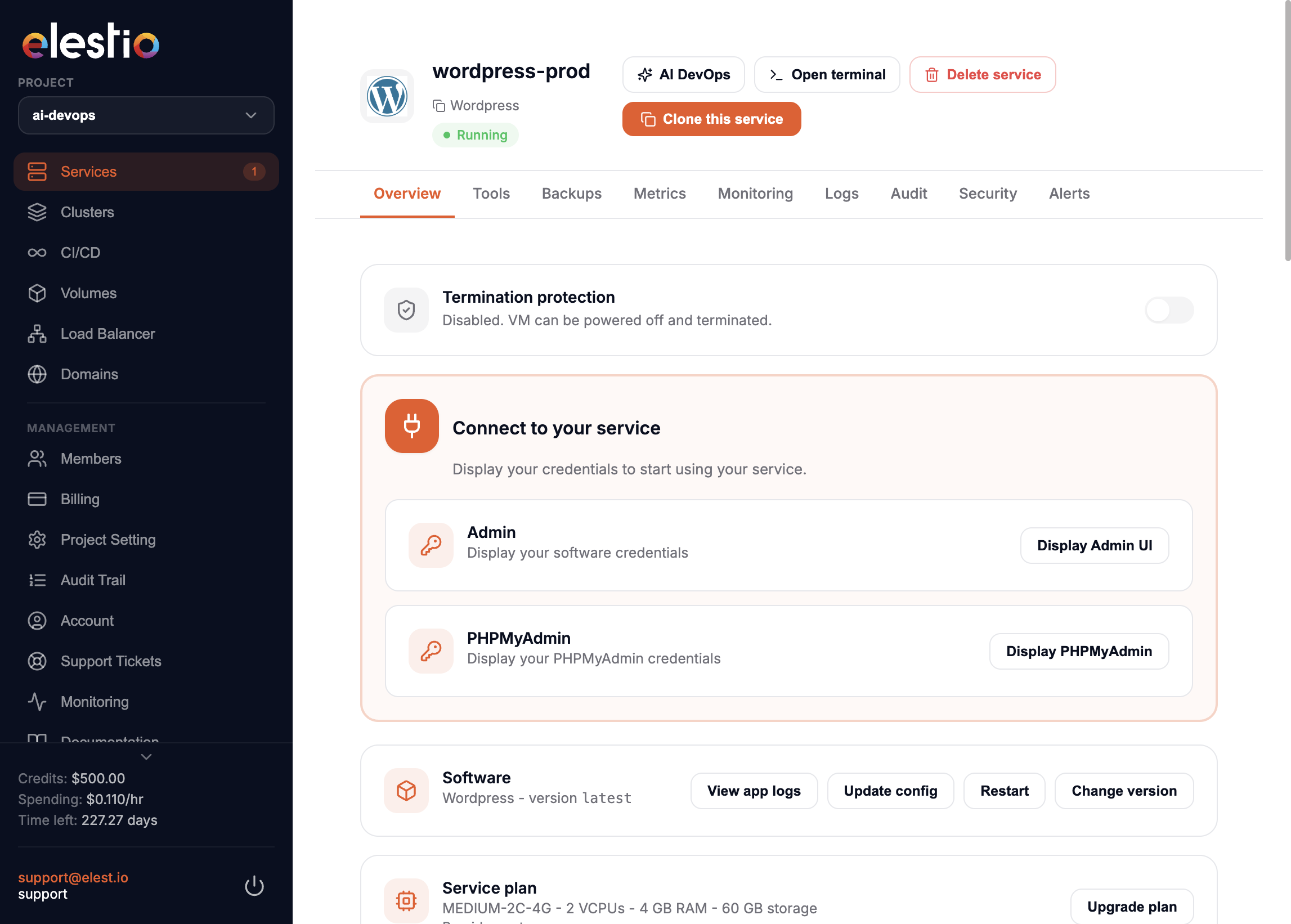Click the Delete service button

[x=983, y=74]
